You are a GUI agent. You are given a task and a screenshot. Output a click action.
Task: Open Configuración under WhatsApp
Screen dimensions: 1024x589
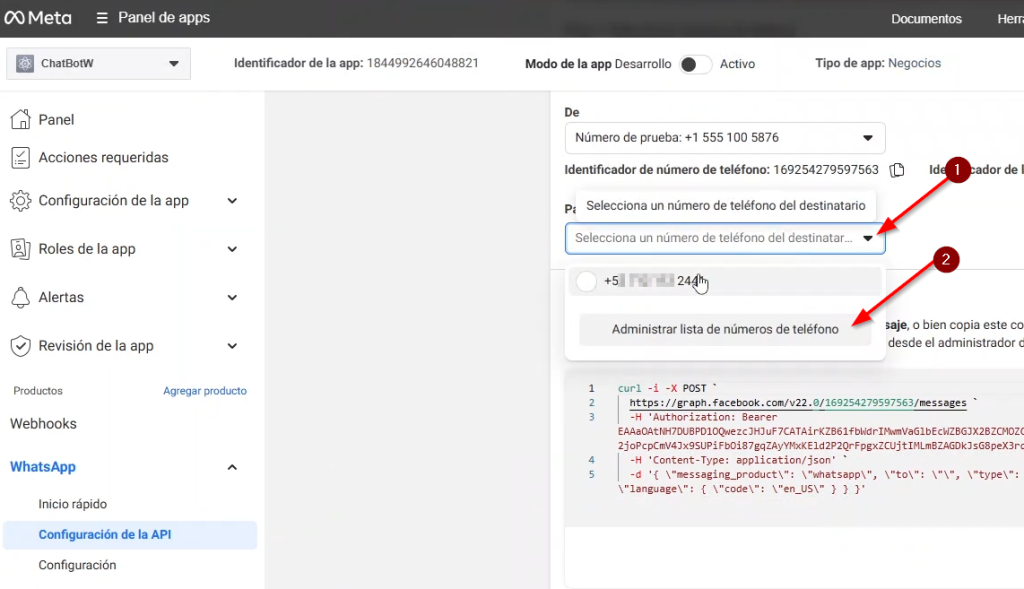77,565
